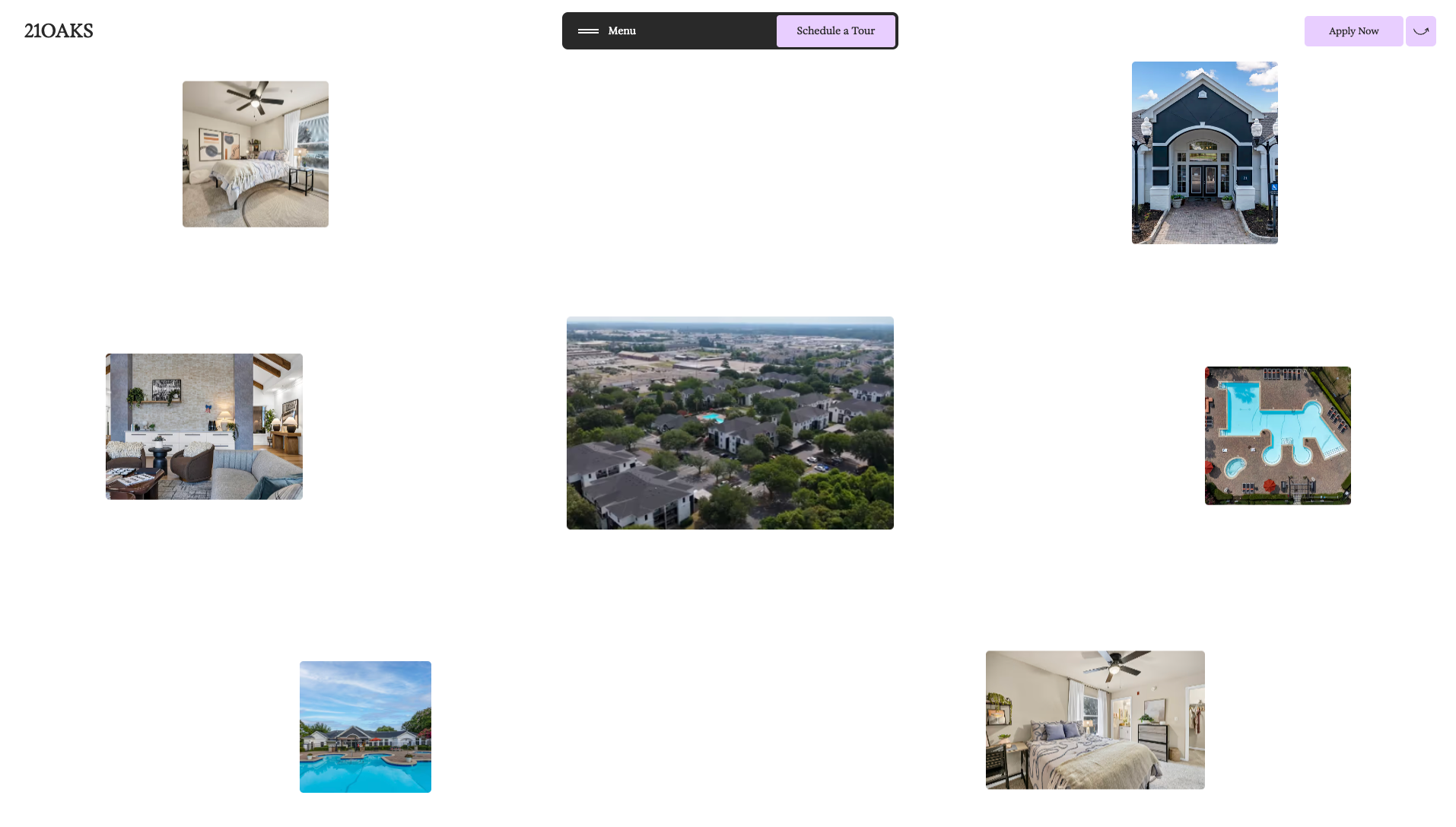Click the Apply Now button
The image size is (1456, 827).
[x=1353, y=31]
